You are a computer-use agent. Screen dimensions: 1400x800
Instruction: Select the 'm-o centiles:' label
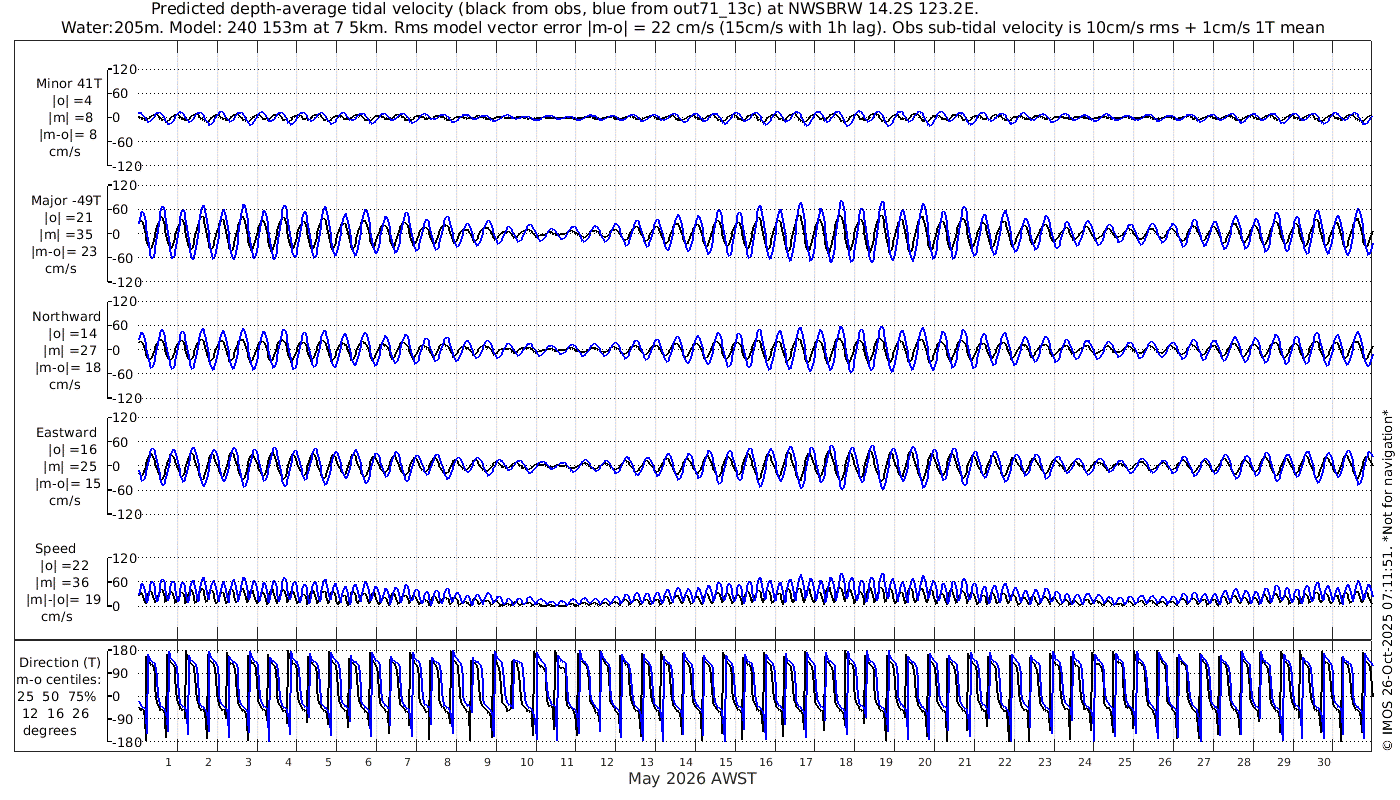(x=60, y=680)
